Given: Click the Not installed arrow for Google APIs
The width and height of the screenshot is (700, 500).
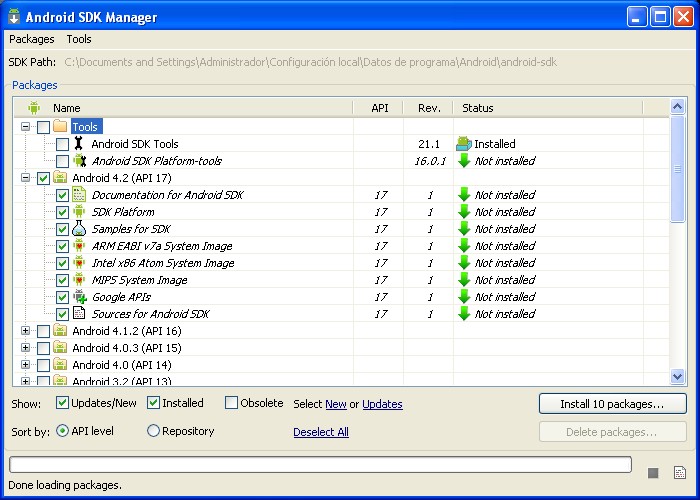Looking at the screenshot, I should point(464,296).
